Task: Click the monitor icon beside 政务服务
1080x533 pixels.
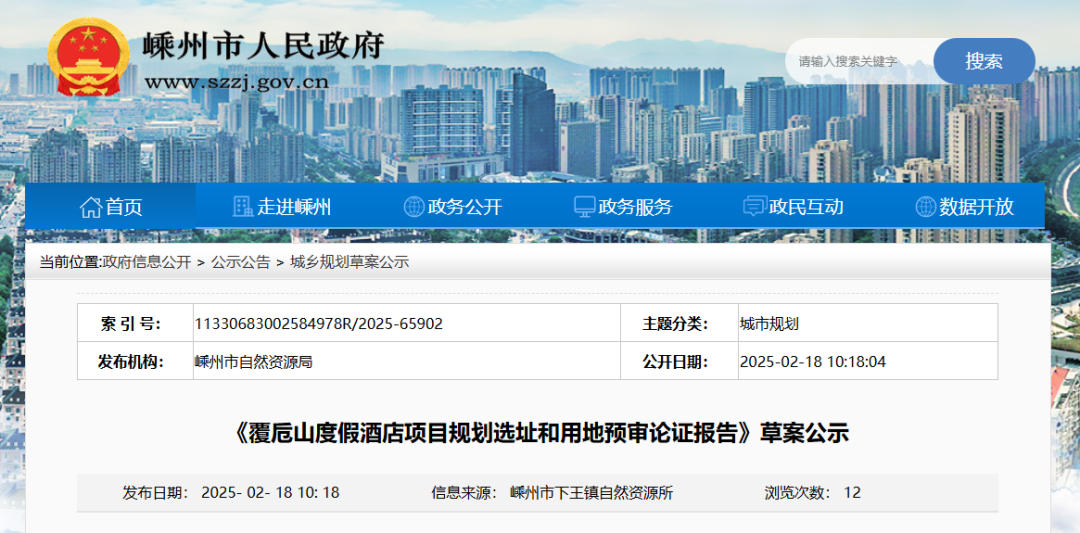Action: pyautogui.click(x=584, y=207)
